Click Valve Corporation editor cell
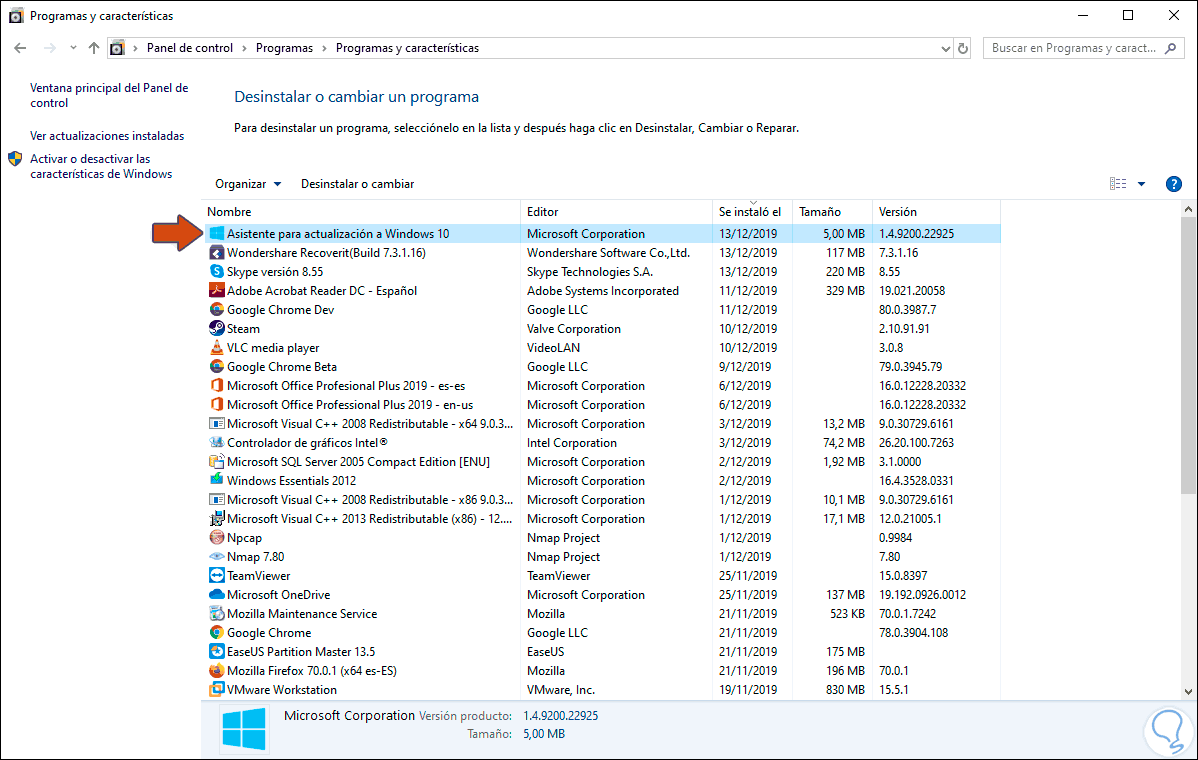The image size is (1198, 760). tap(574, 328)
